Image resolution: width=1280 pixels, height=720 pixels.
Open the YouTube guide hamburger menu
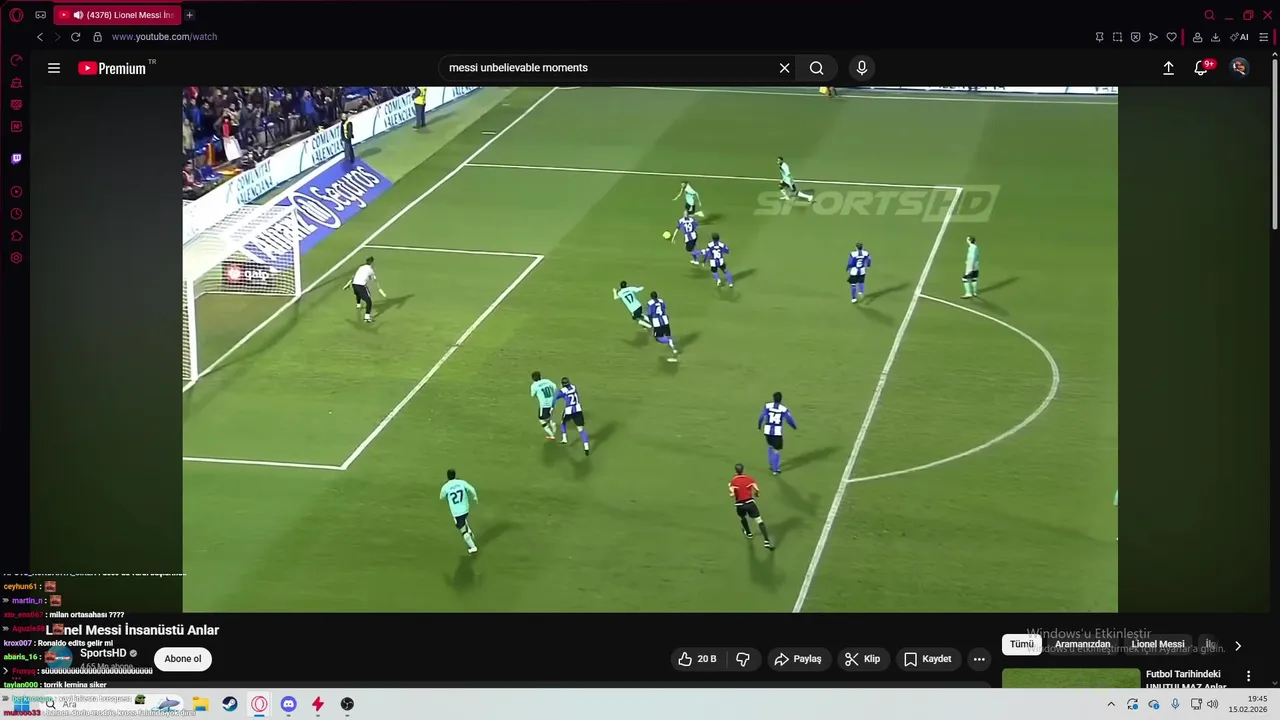point(54,68)
